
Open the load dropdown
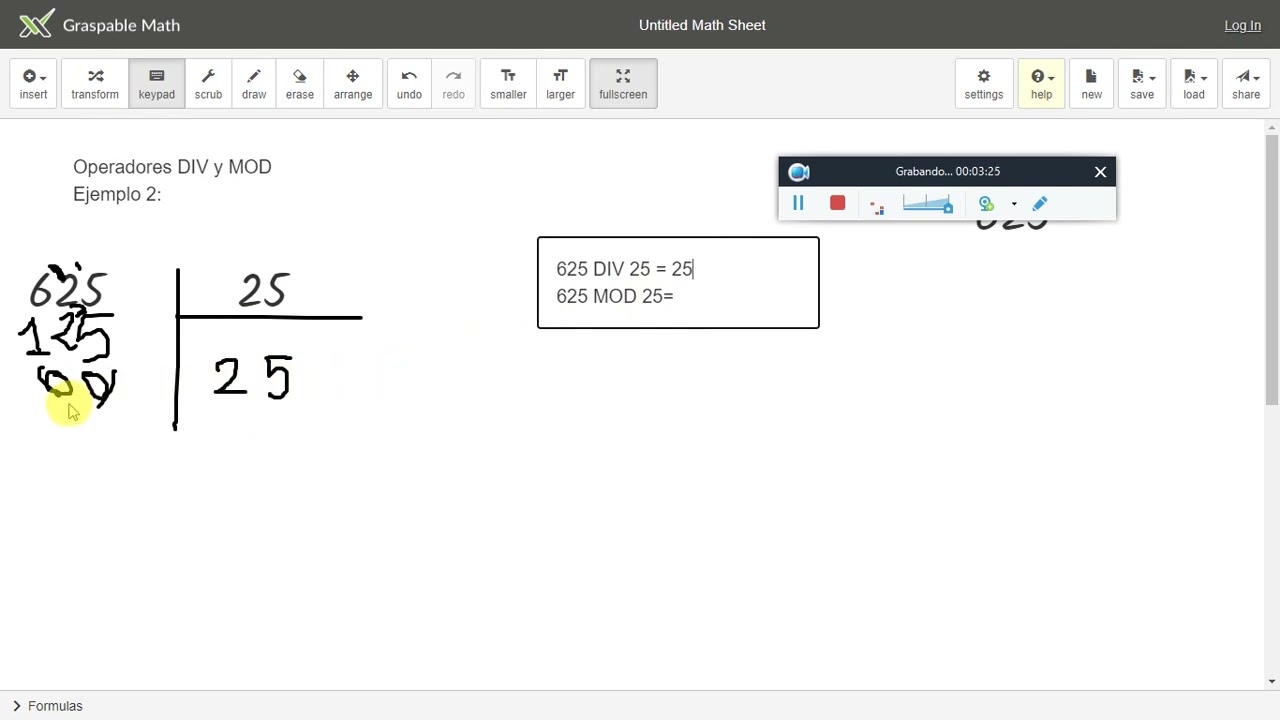(1194, 84)
